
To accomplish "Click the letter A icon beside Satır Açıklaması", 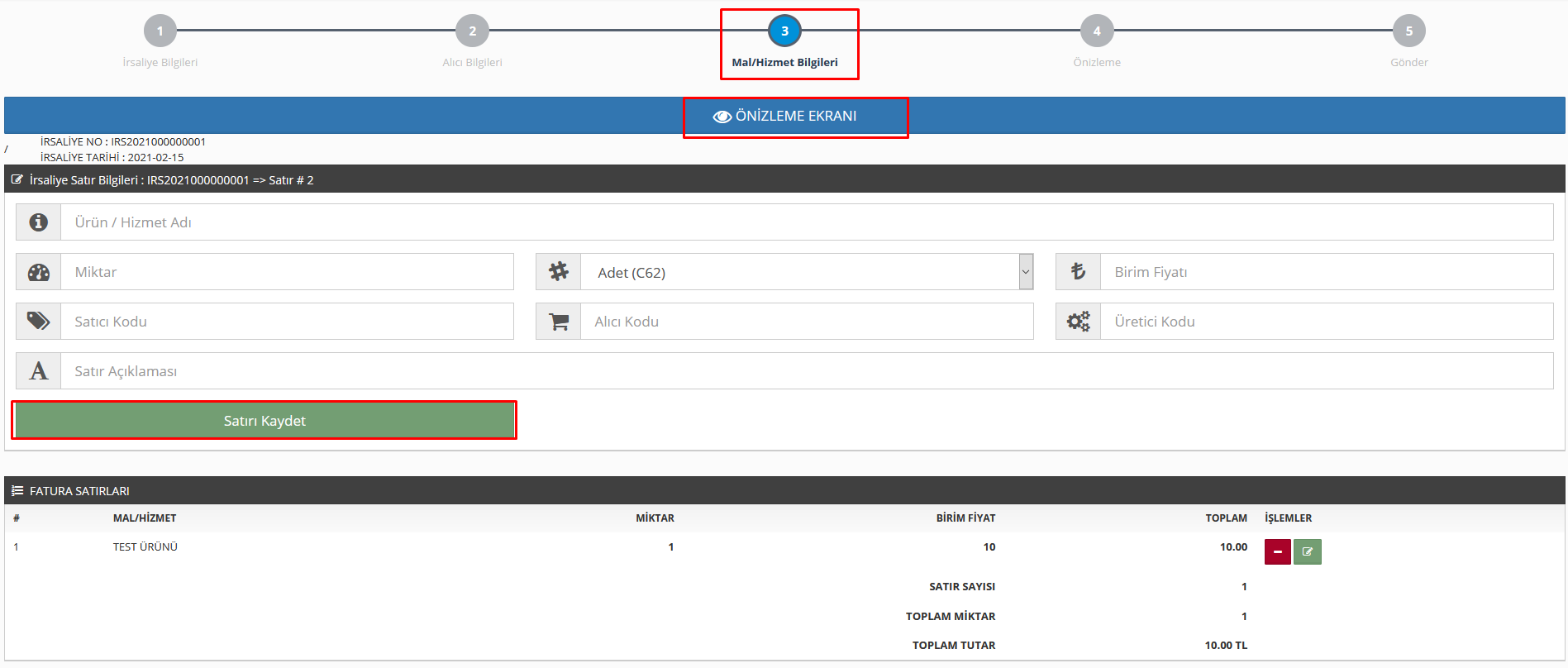I will point(38,371).
